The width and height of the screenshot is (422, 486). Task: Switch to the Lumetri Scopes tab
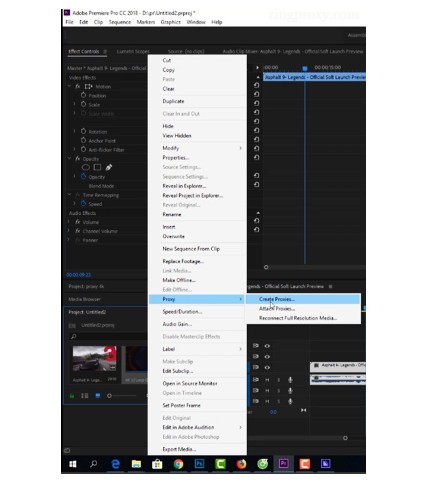tap(133, 52)
